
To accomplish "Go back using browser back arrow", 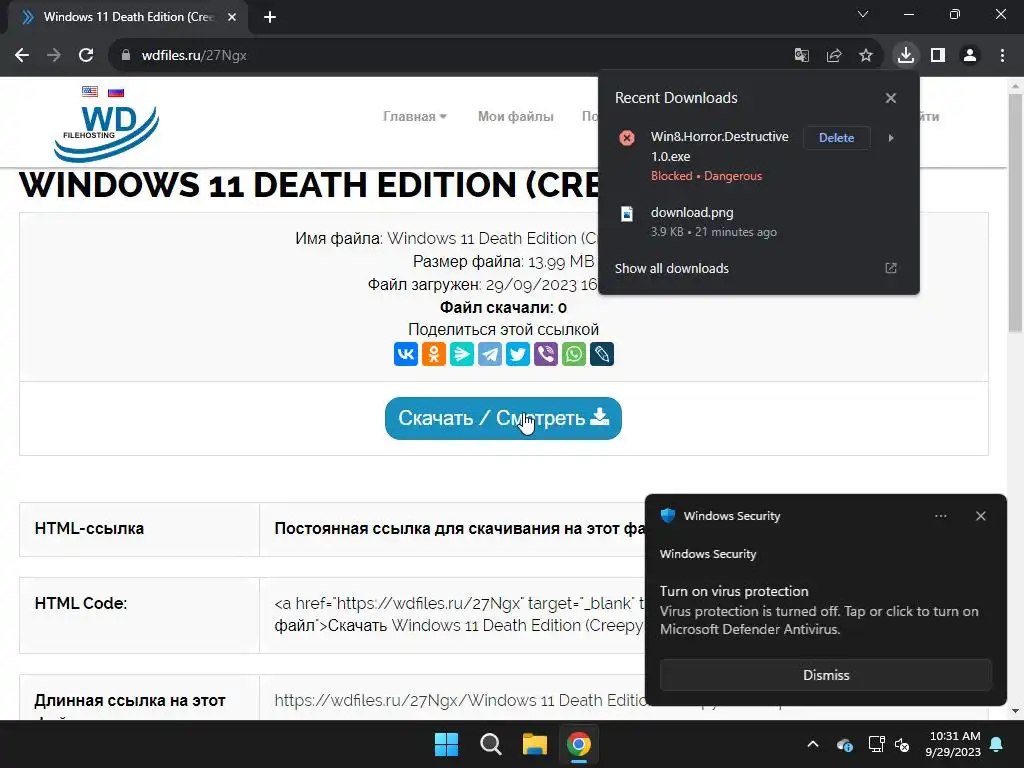I will coord(22,56).
